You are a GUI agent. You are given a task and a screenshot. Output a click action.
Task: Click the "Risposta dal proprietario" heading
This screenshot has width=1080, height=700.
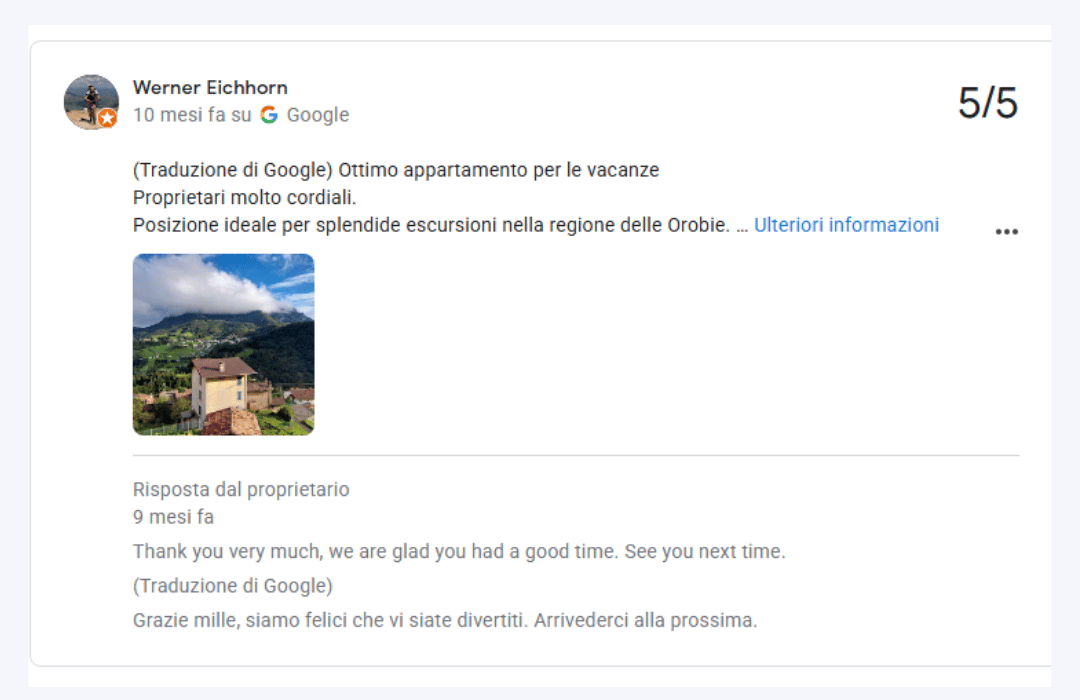(x=241, y=490)
